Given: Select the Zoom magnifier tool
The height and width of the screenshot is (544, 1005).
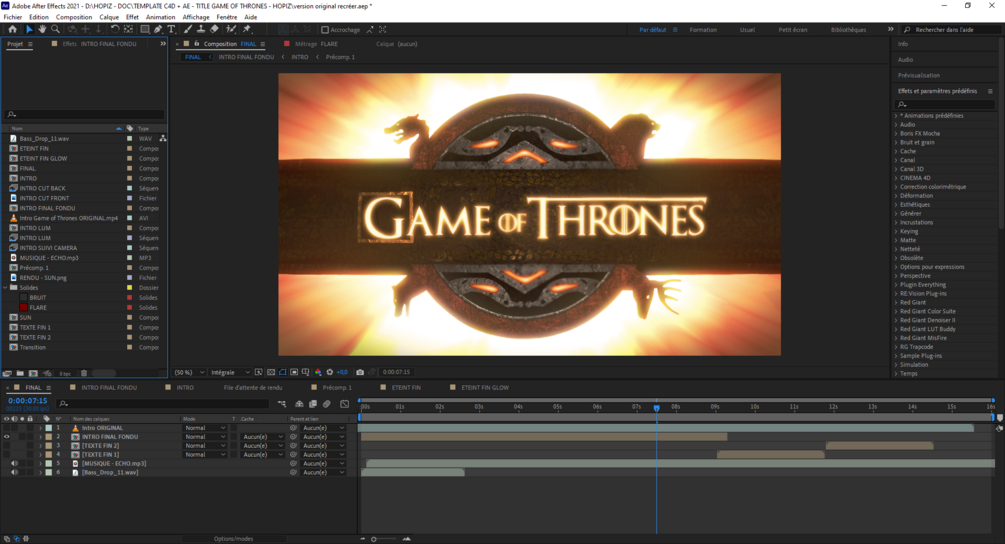Looking at the screenshot, I should (x=56, y=29).
